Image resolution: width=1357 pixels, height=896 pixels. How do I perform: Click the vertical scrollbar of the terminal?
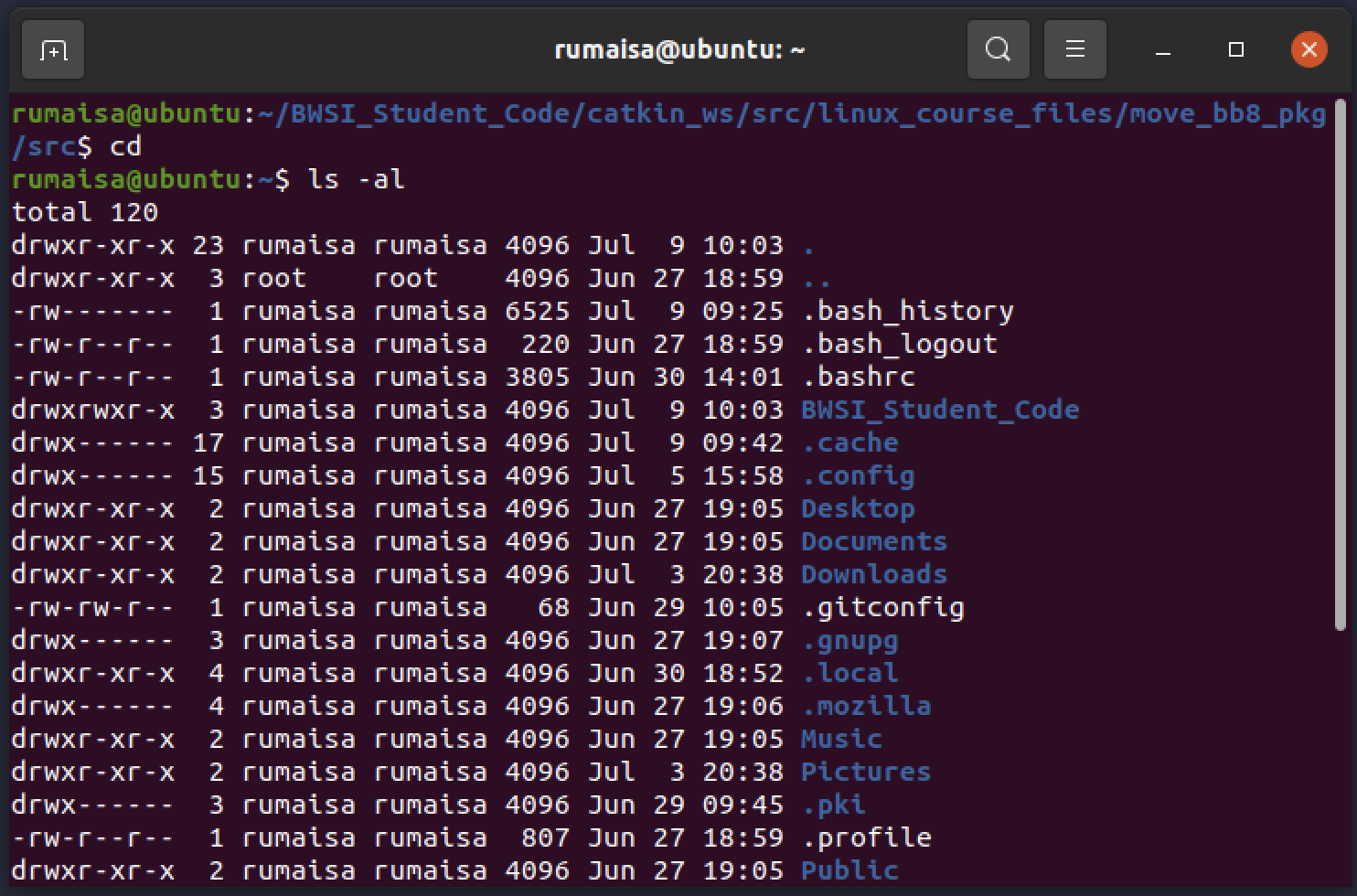1341,364
